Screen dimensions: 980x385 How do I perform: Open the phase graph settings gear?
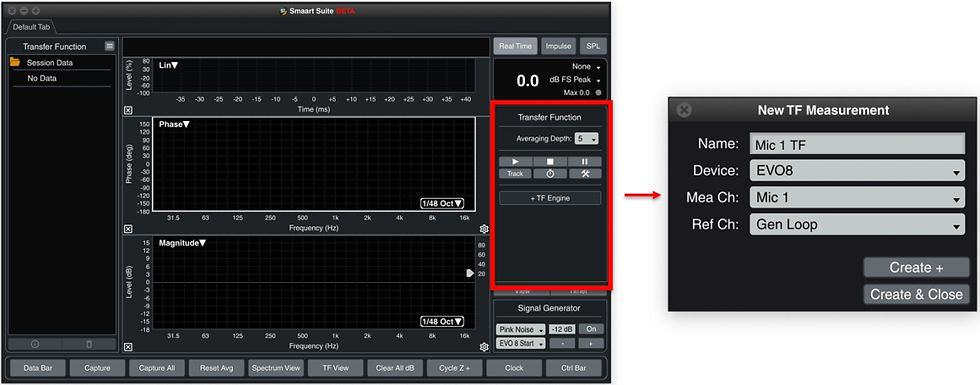coord(483,229)
